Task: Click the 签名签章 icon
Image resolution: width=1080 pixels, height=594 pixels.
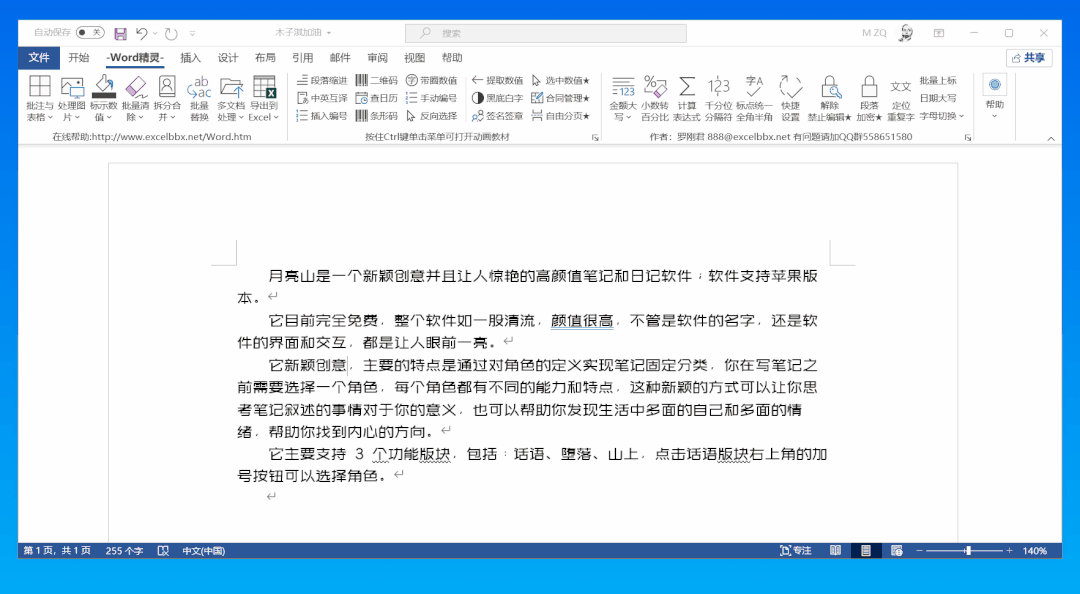Action: (500, 116)
